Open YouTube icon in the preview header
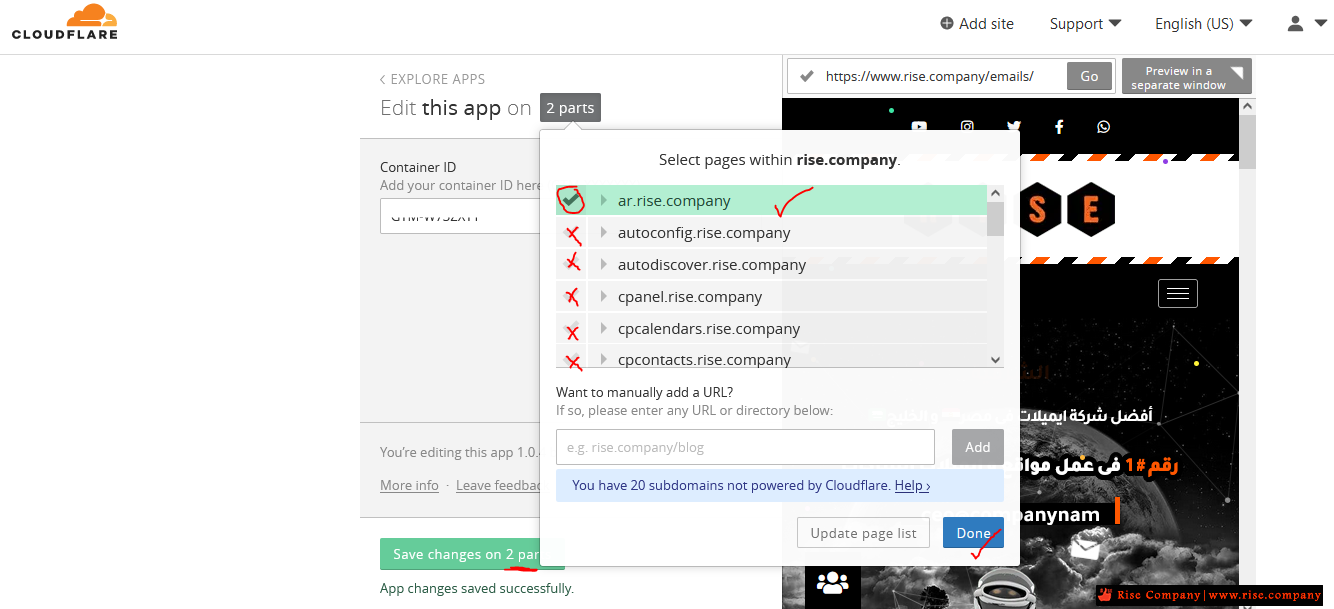Image resolution: width=1334 pixels, height=609 pixels. 919,127
